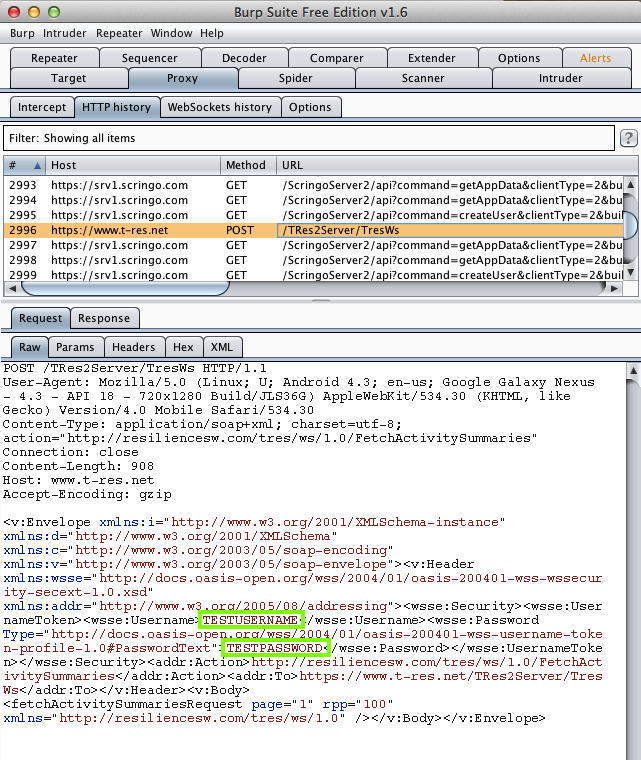Switch to the Headers view tab
The image size is (641, 760).
(x=134, y=348)
